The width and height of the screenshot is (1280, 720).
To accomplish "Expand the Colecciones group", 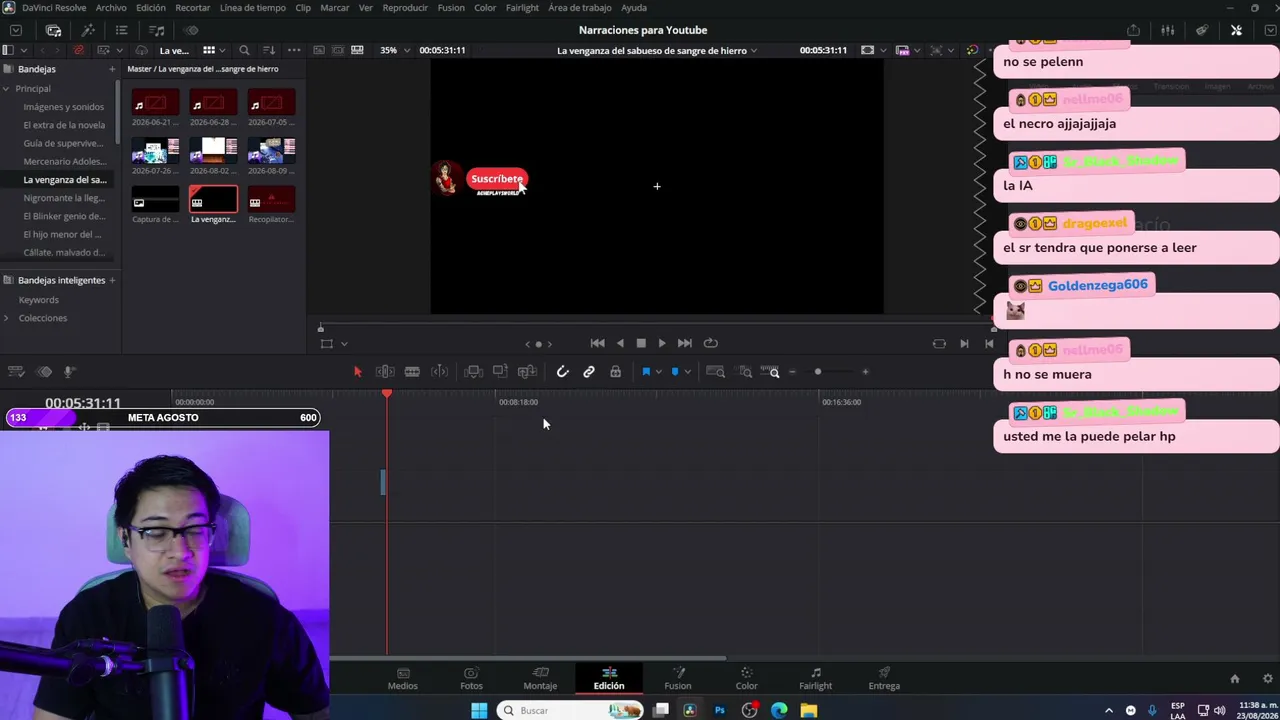I will point(6,318).
